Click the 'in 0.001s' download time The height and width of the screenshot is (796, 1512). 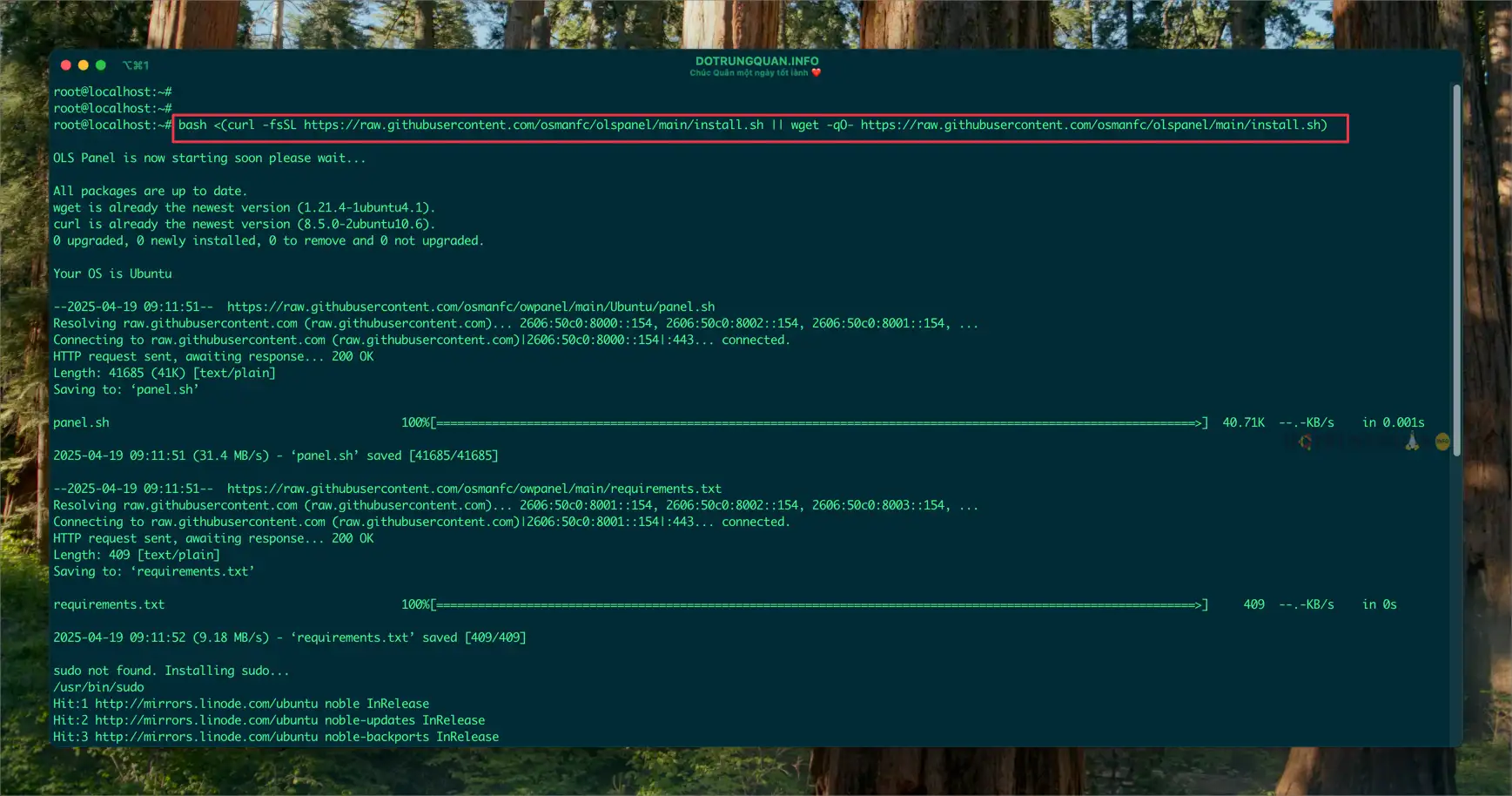[x=1394, y=422]
